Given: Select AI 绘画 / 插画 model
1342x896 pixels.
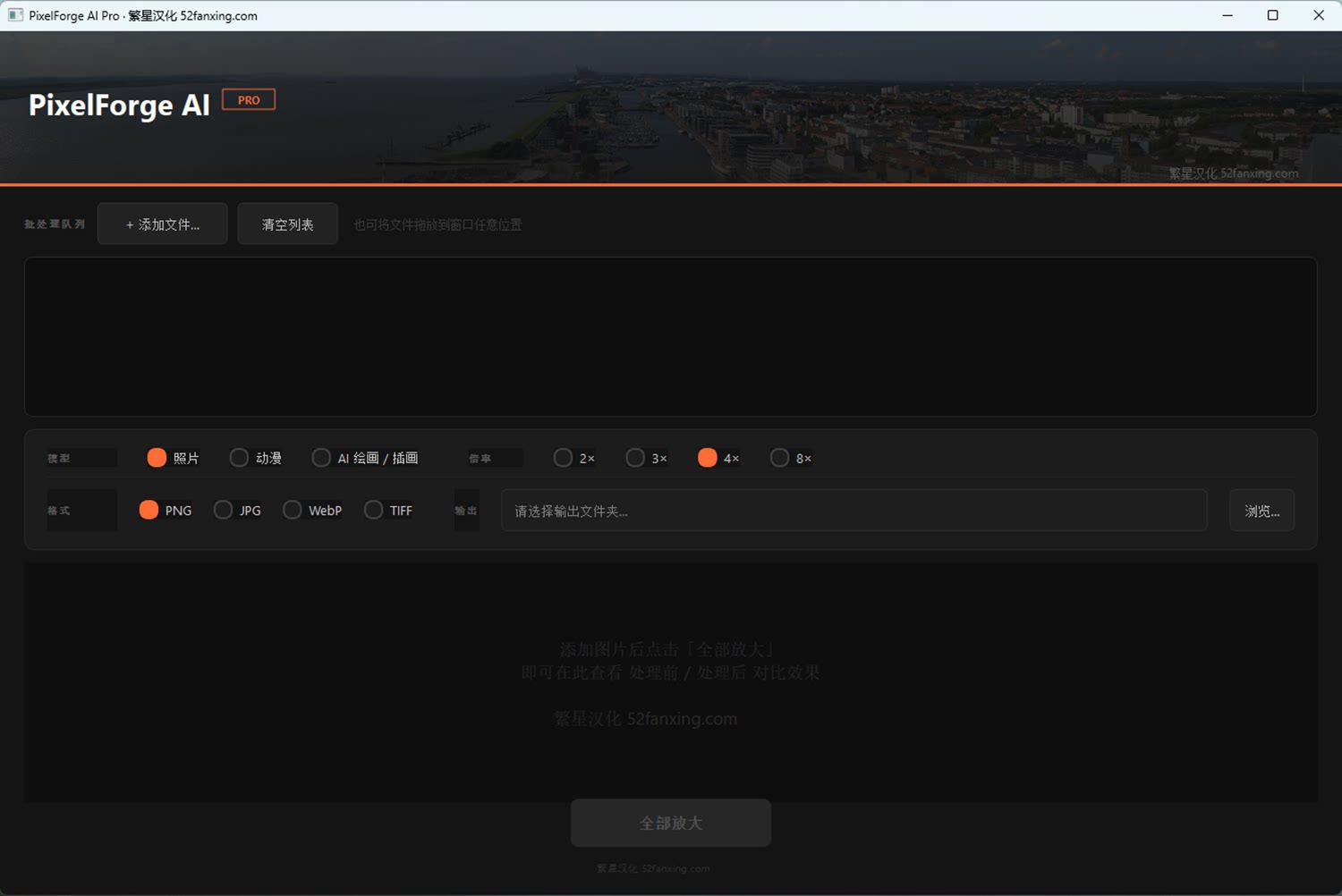Looking at the screenshot, I should tap(365, 458).
